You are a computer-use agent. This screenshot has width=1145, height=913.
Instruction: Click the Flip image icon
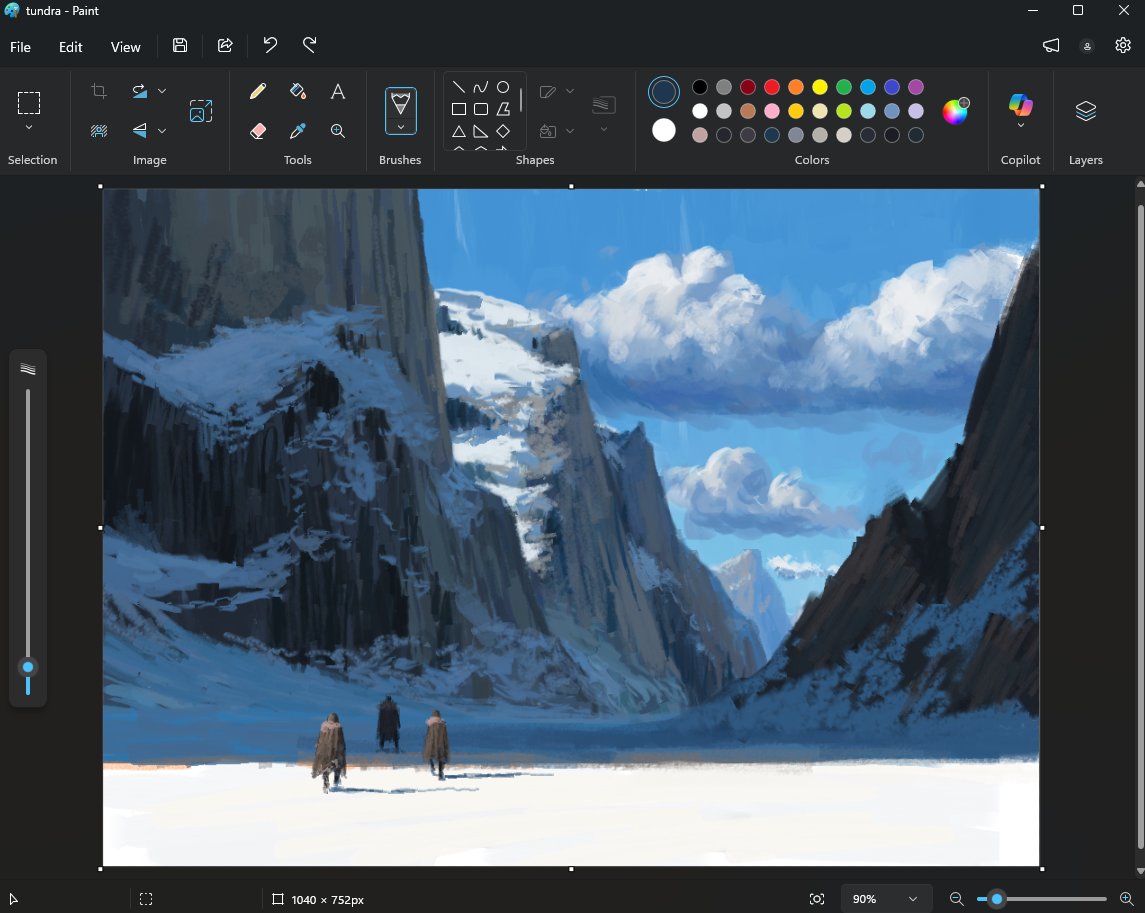pos(139,131)
